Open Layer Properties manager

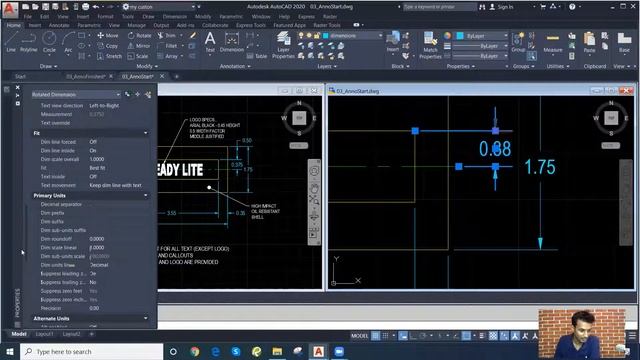pyautogui.click(x=283, y=45)
